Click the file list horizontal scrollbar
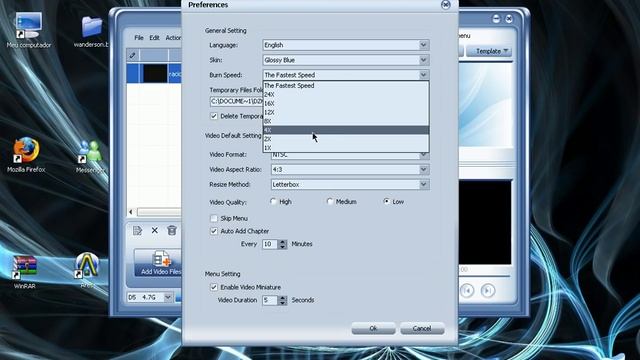 pyautogui.click(x=159, y=212)
